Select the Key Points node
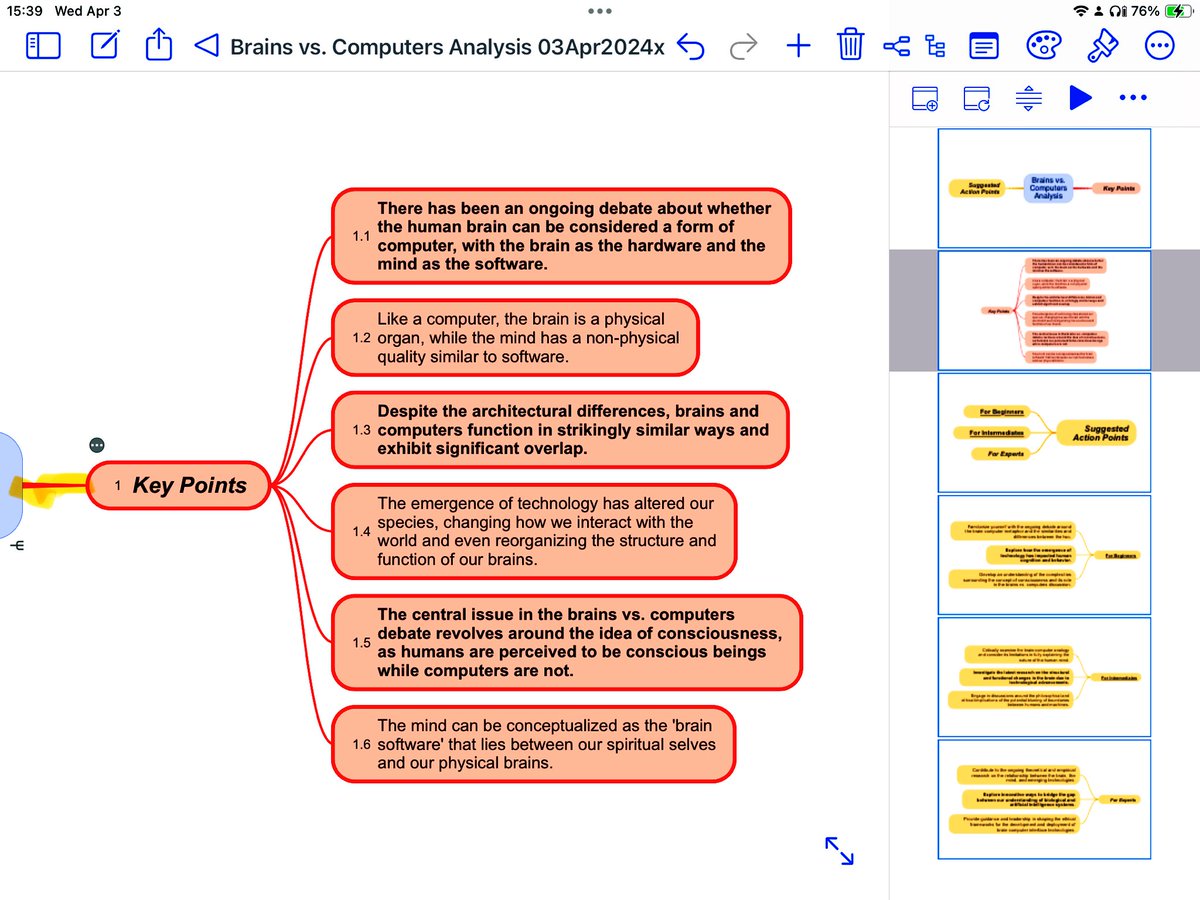 [180, 486]
